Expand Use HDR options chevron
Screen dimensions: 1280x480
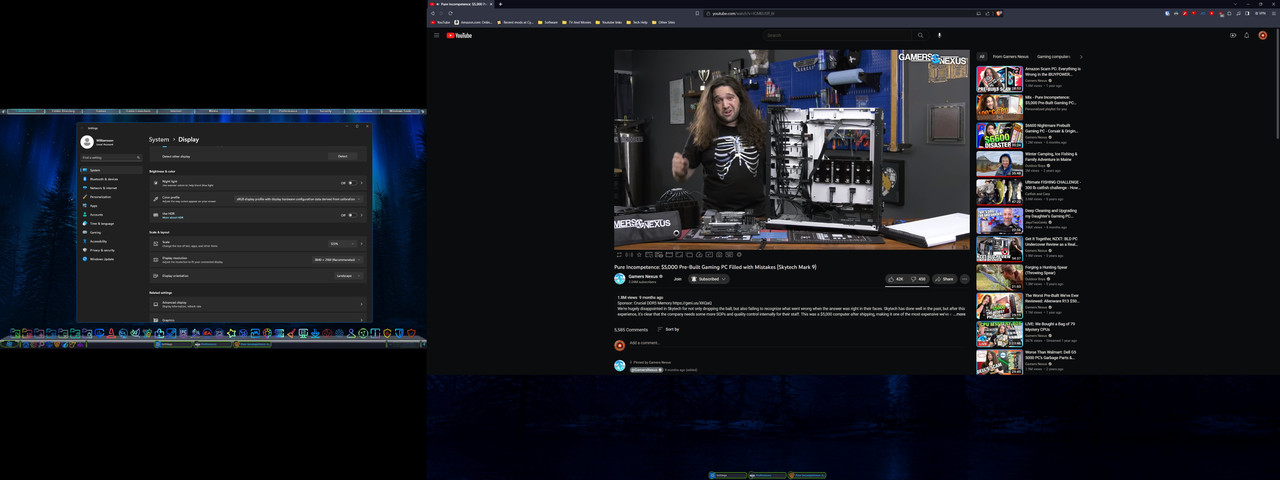click(361, 215)
